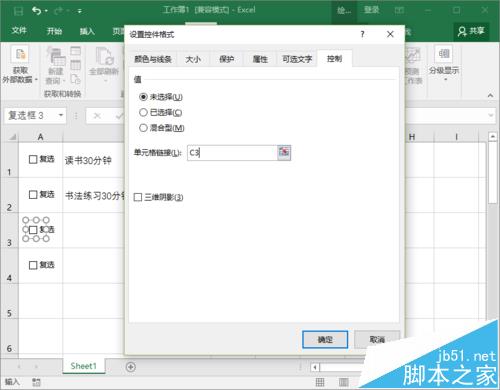Click the greyed Redo arrow icon
This screenshot has height=390, width=500.
(58, 11)
